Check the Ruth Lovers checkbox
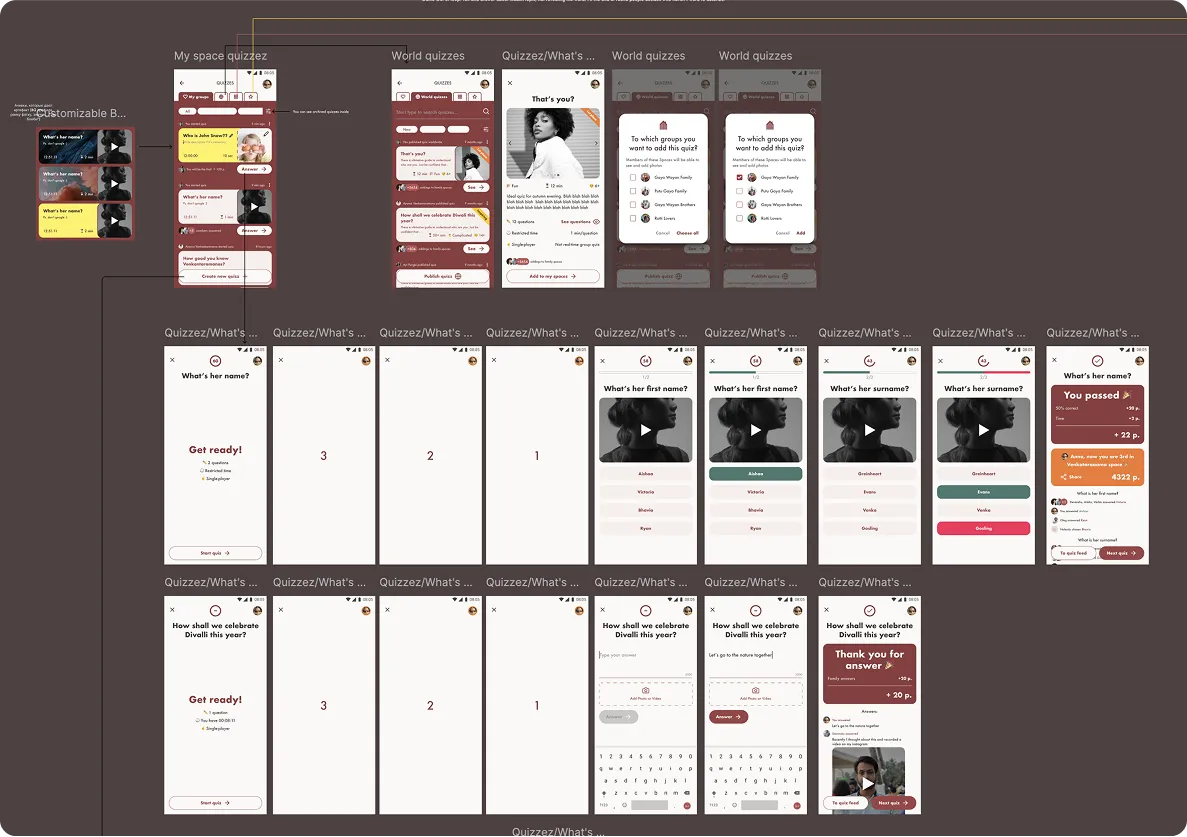 [x=632, y=218]
